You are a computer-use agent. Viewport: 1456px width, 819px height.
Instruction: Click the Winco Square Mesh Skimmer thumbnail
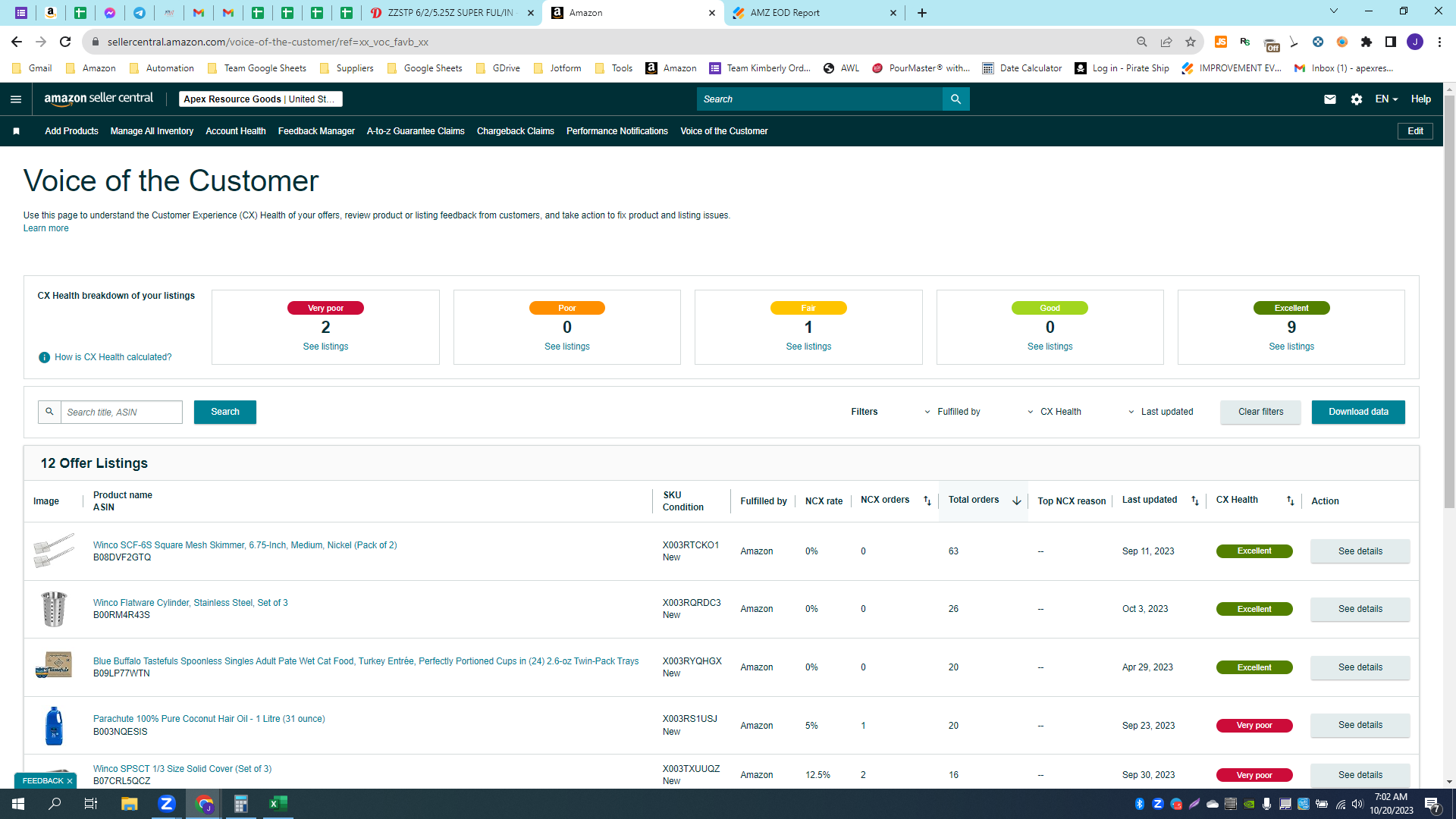(x=54, y=551)
